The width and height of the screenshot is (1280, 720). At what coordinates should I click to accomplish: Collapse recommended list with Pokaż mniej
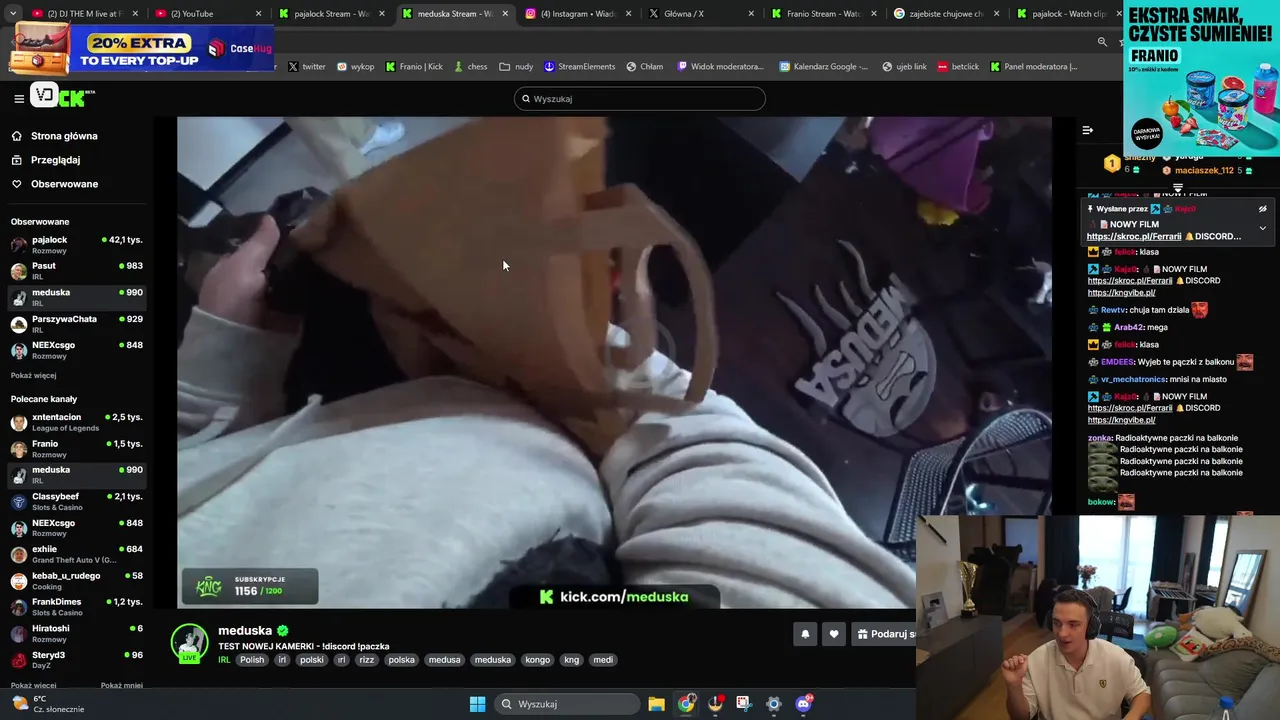(122, 685)
